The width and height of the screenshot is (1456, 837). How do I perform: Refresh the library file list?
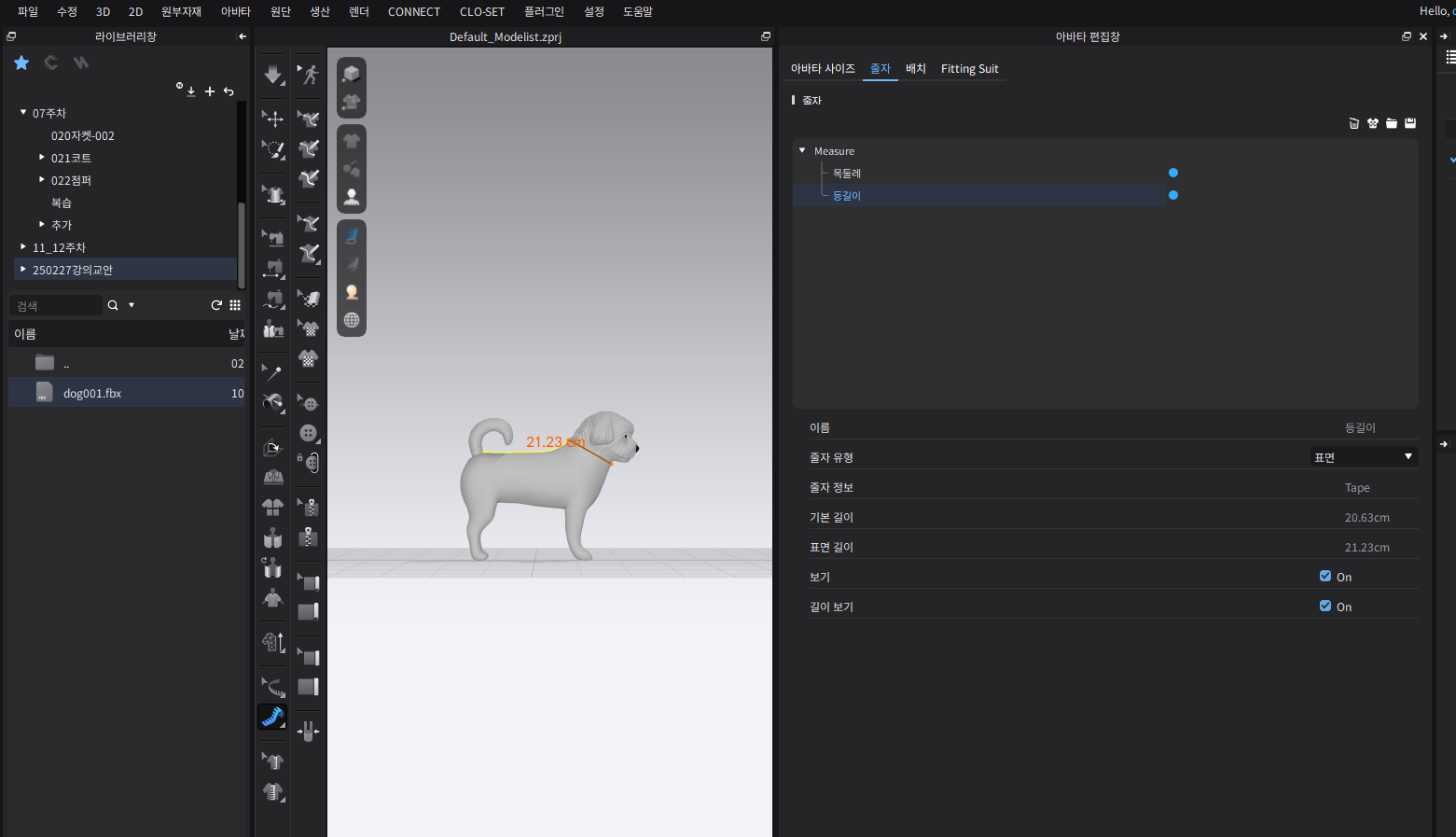coord(216,305)
